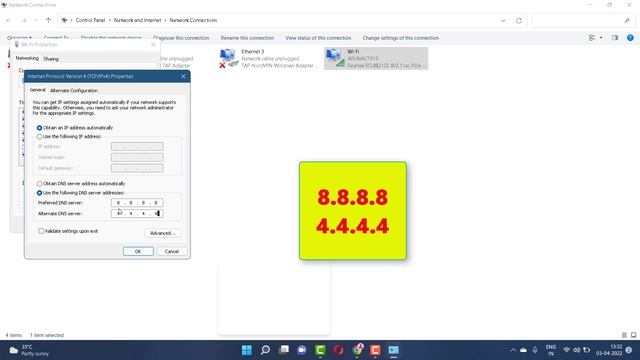
Task: Click the change your view icon
Action: pyautogui.click(x=592, y=38)
